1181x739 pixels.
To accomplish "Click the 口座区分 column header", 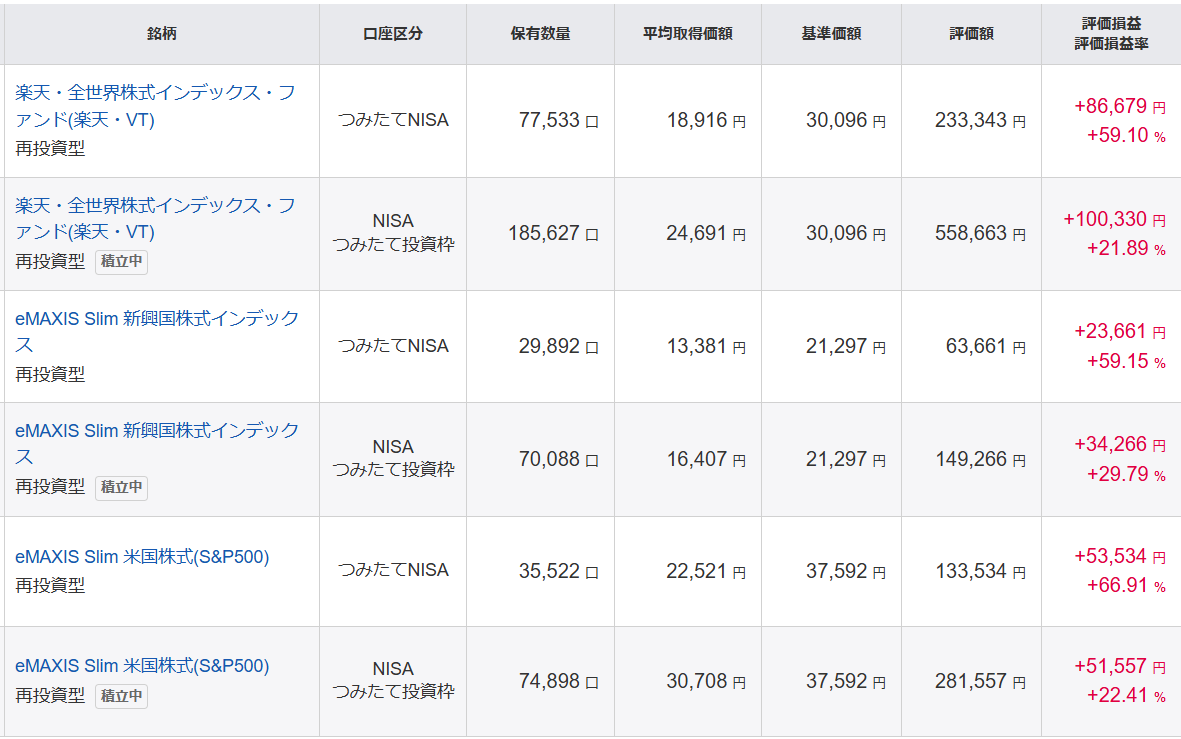I will tap(393, 34).
